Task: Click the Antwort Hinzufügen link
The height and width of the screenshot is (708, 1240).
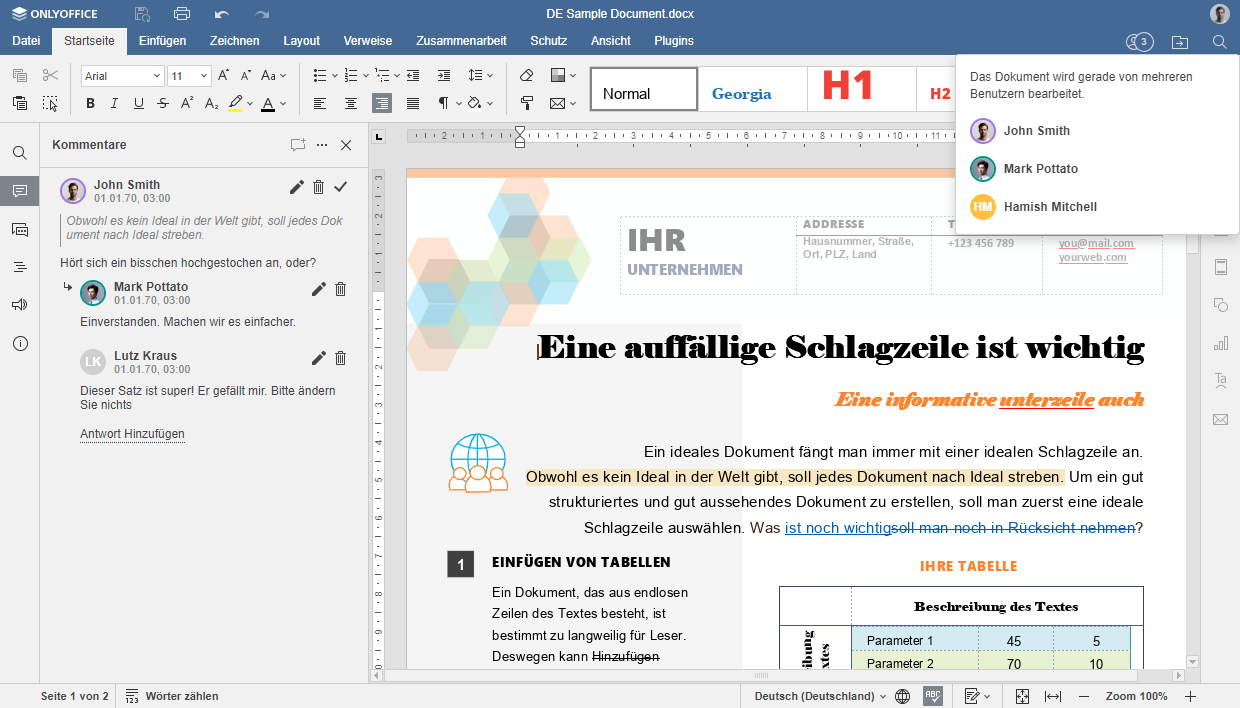Action: point(132,434)
